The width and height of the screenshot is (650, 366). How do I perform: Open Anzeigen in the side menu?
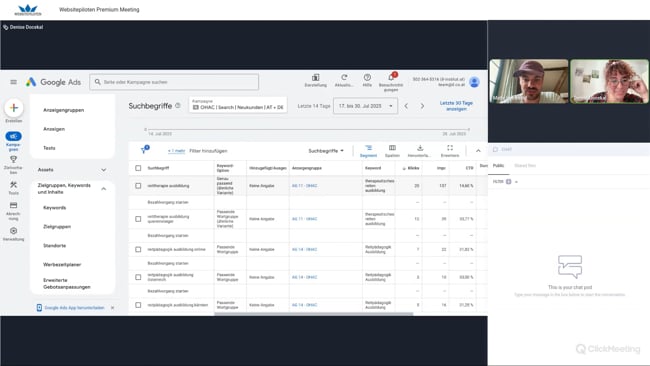point(54,129)
